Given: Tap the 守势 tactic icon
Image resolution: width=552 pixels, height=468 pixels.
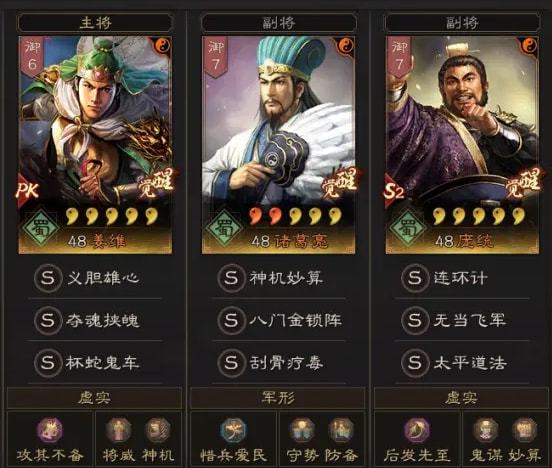Looking at the screenshot, I should tap(302, 430).
